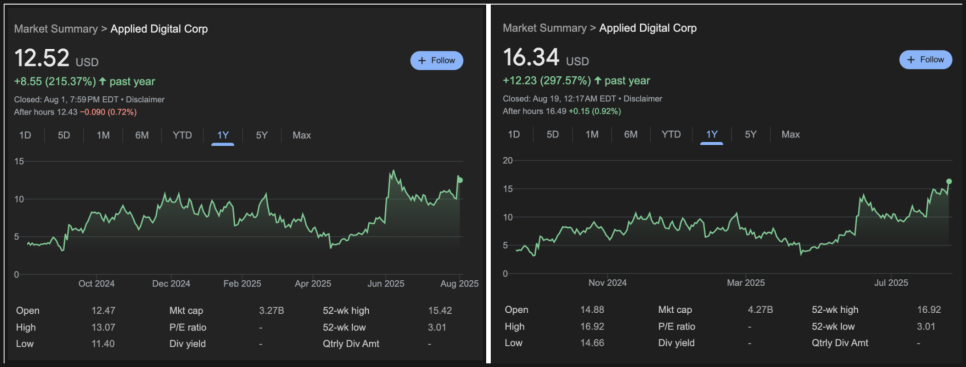Select Max range in left chart
Viewport: 966px width, 367px height.
(x=302, y=135)
